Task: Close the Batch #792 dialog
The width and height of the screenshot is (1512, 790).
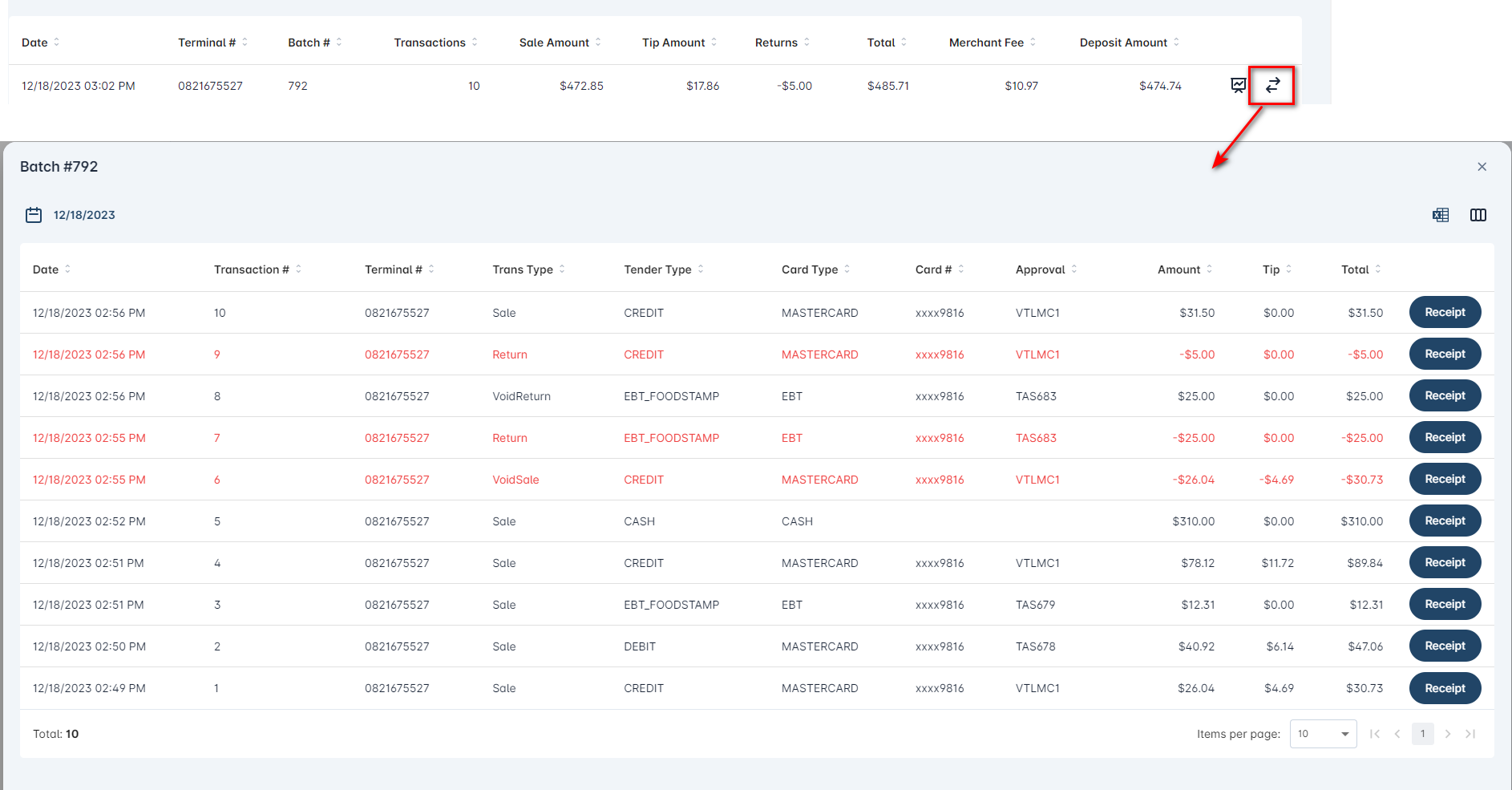Action: tap(1482, 166)
